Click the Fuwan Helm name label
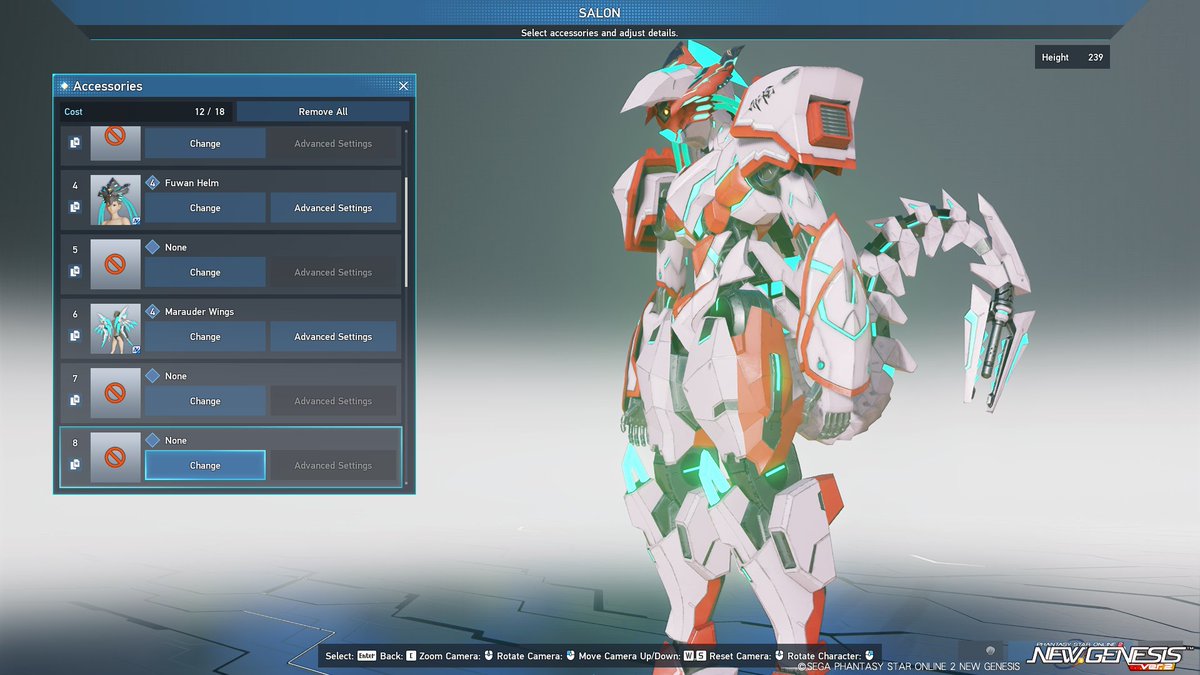Image resolution: width=1200 pixels, height=675 pixels. 192,183
